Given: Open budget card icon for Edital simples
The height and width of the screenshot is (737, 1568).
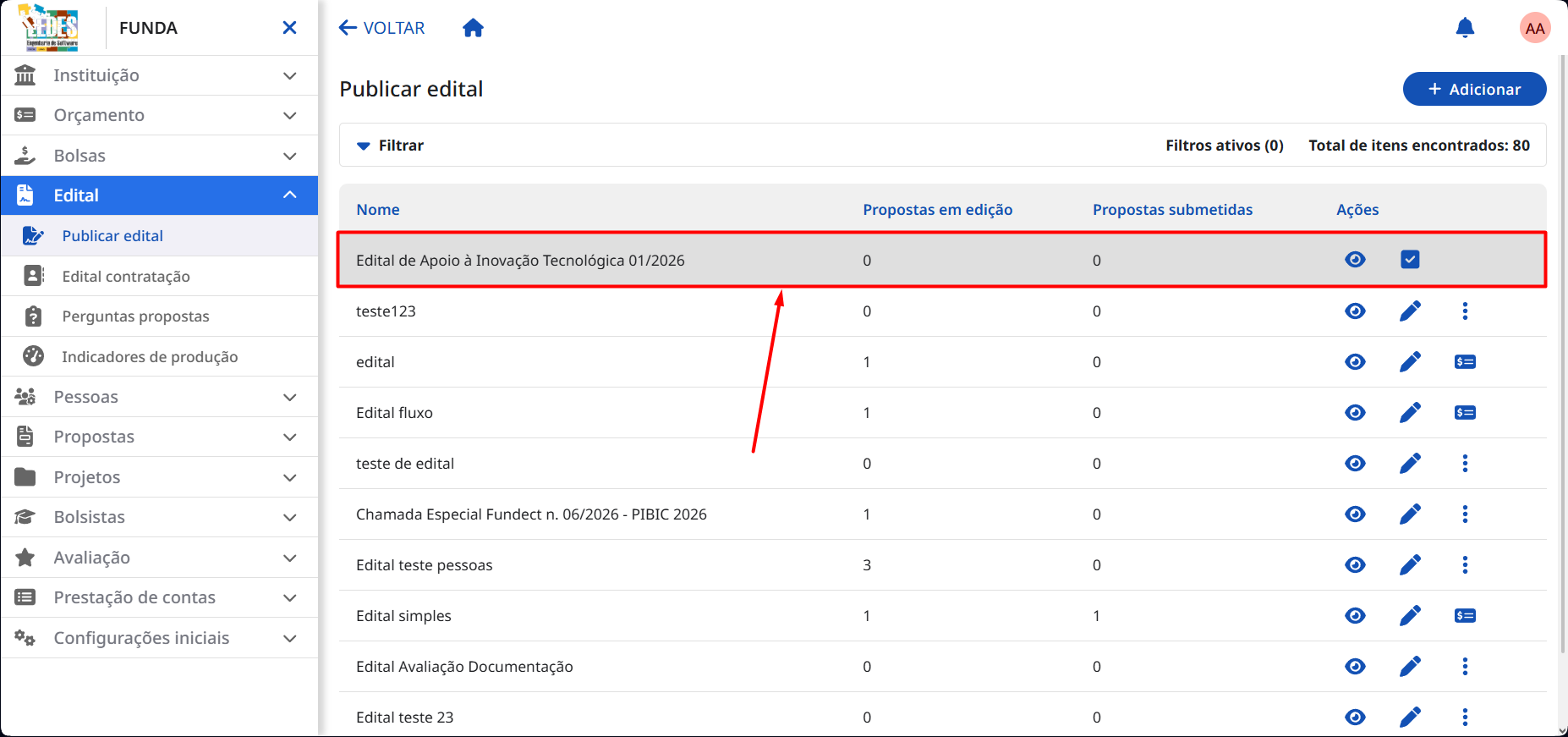Looking at the screenshot, I should point(1465,616).
